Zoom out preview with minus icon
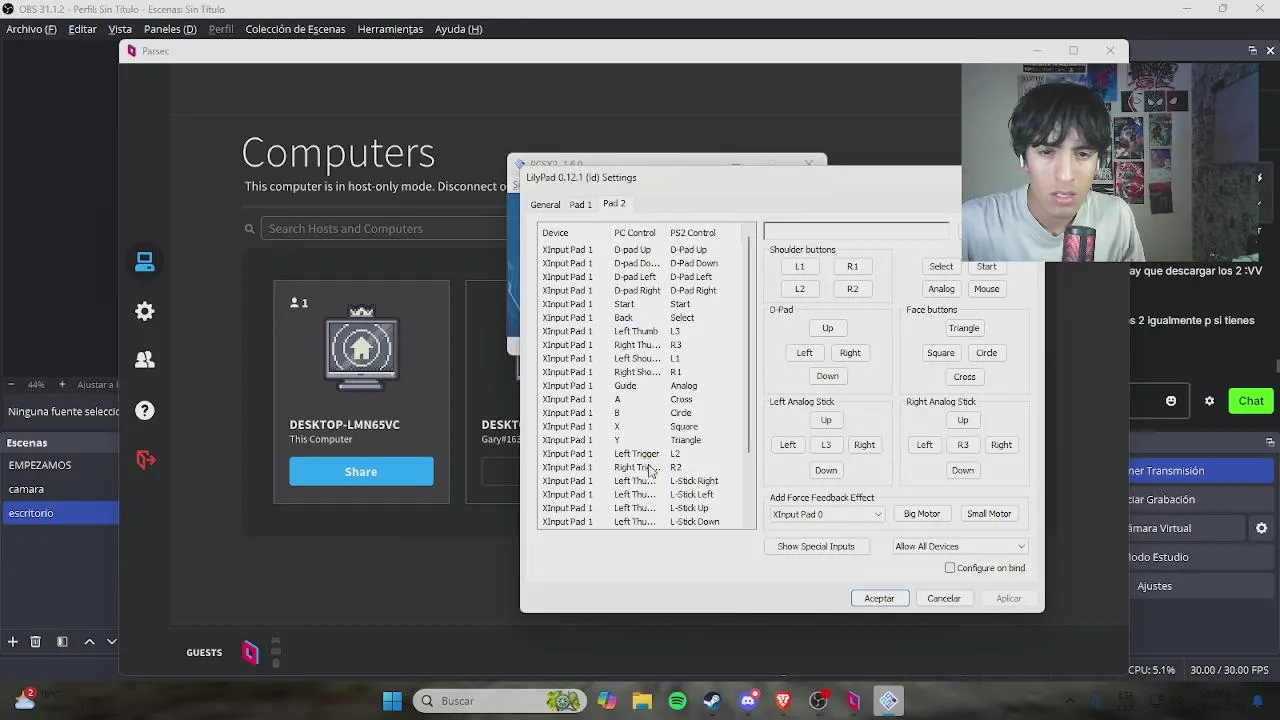 (x=11, y=384)
